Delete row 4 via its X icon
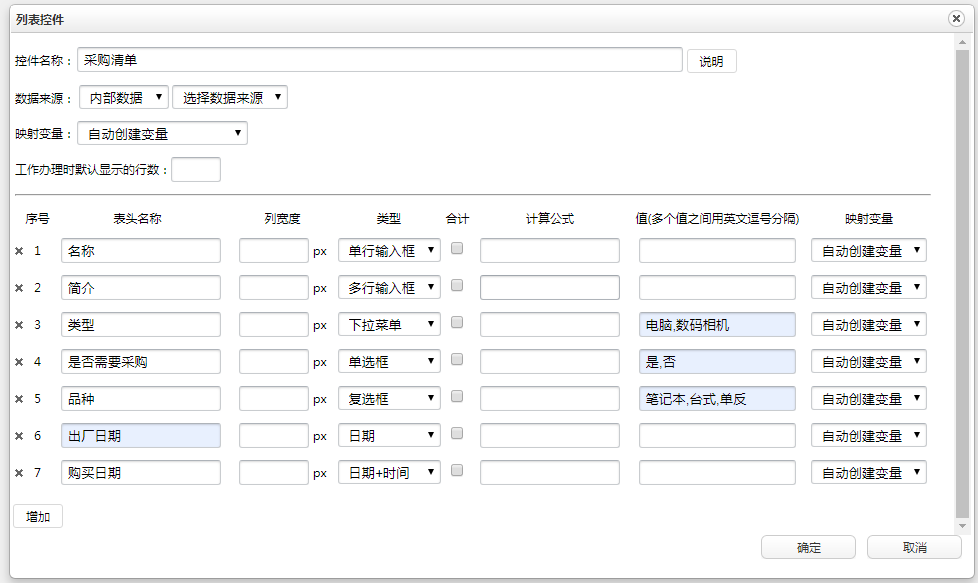 19,362
